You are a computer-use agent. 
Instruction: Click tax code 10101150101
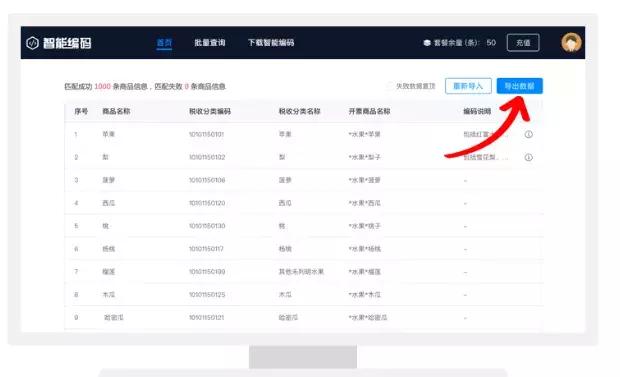click(x=206, y=135)
